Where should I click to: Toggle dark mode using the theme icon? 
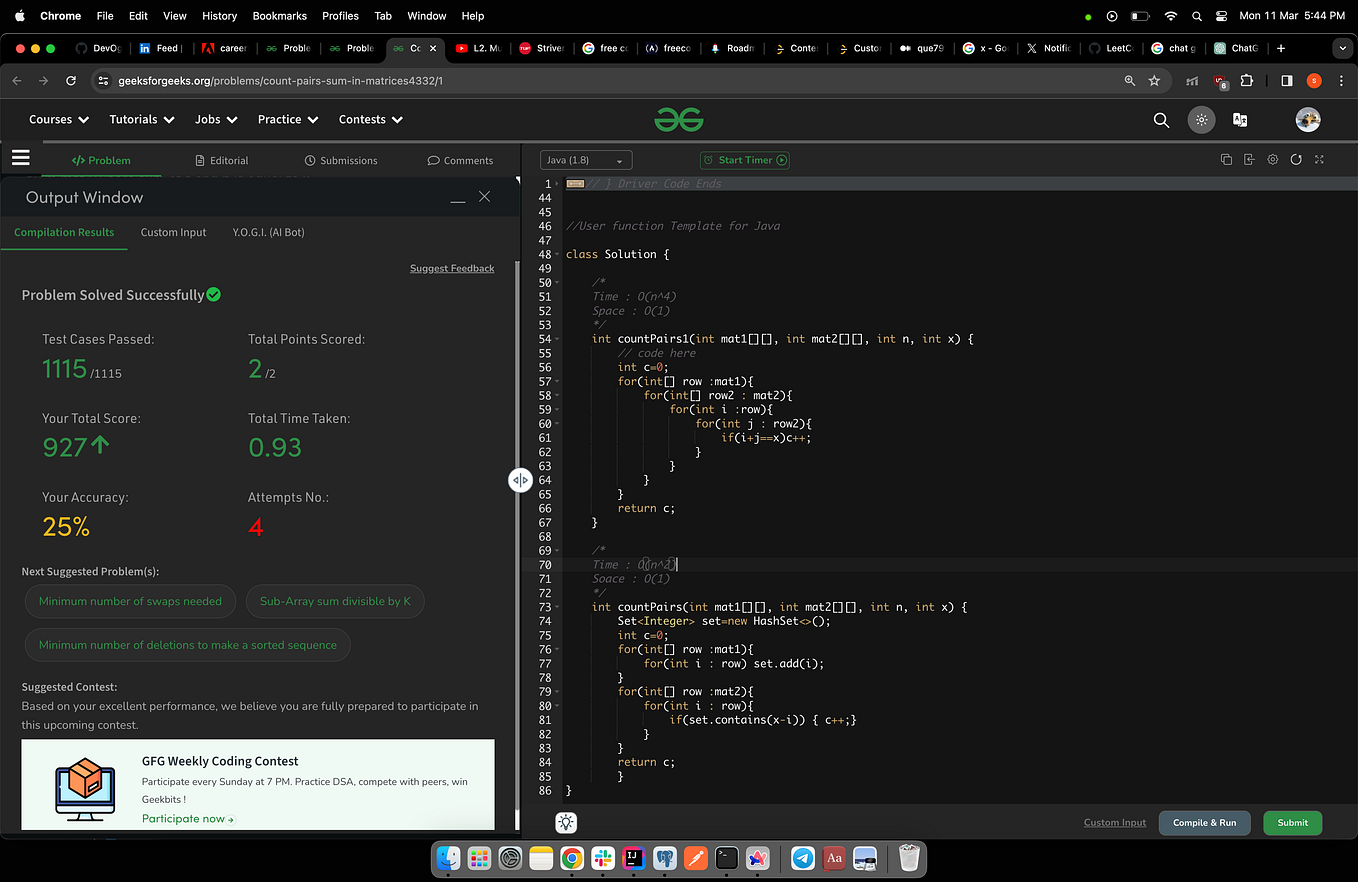pyautogui.click(x=1201, y=119)
